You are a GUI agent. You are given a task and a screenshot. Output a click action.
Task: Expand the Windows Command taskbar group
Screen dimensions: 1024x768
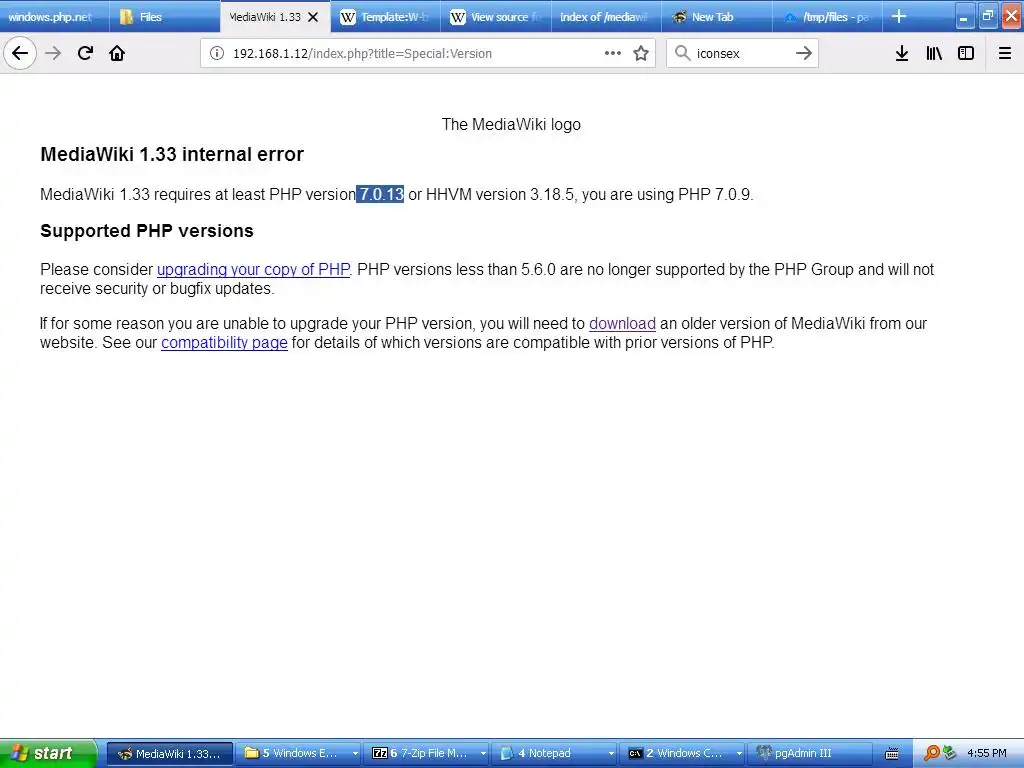(739, 753)
